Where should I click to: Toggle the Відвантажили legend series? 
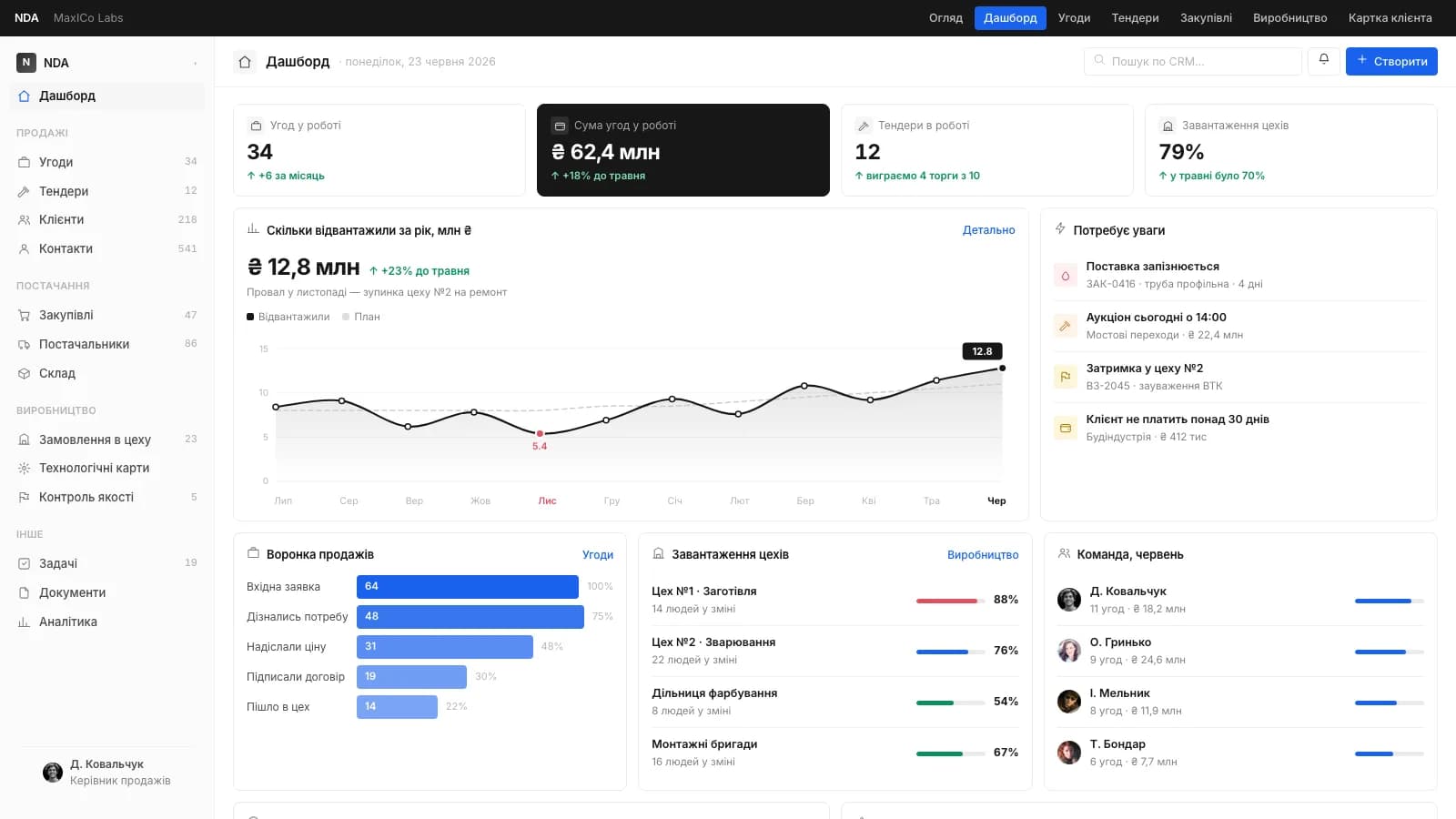pos(288,317)
